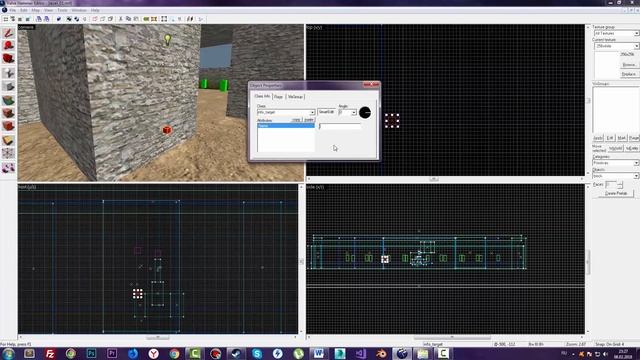Select the Apply Decals tool
Screen dimensions: 640x360
(x=8, y=127)
